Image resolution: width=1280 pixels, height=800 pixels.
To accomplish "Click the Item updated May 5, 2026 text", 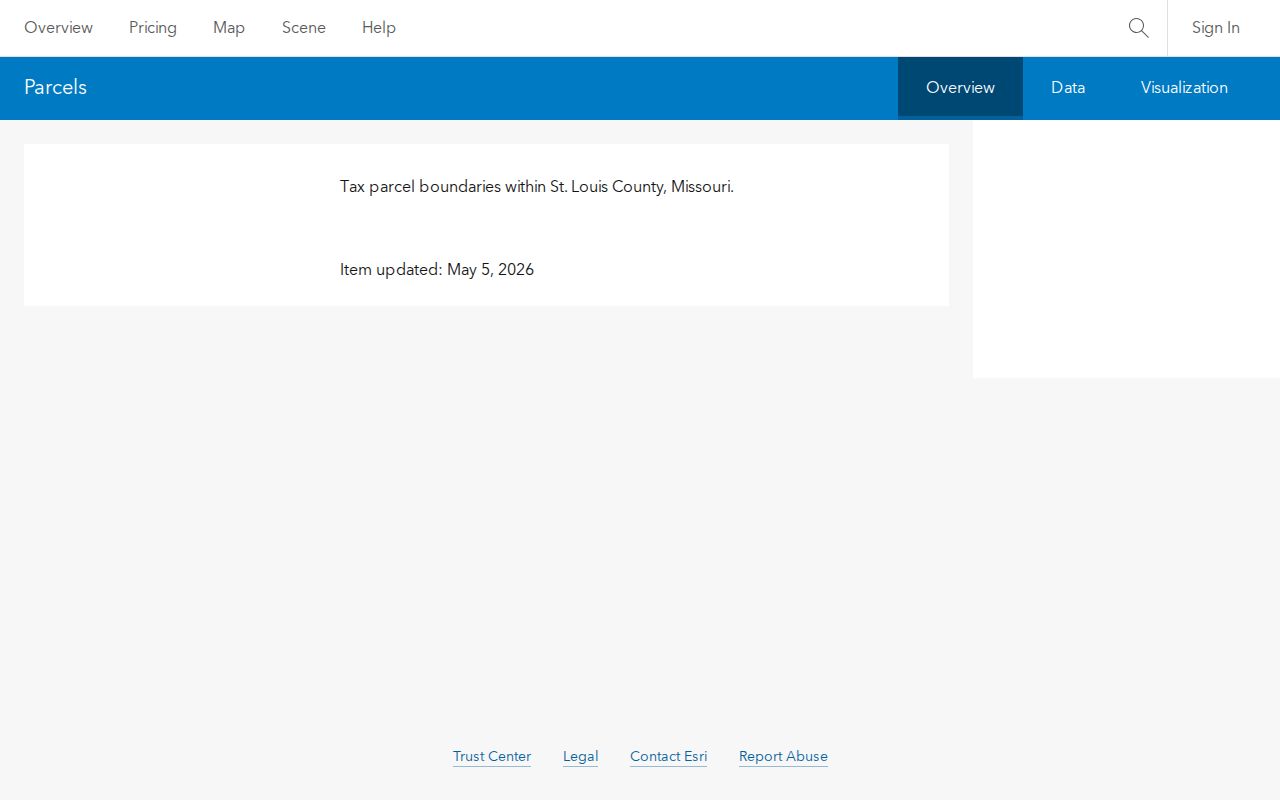I will [437, 269].
